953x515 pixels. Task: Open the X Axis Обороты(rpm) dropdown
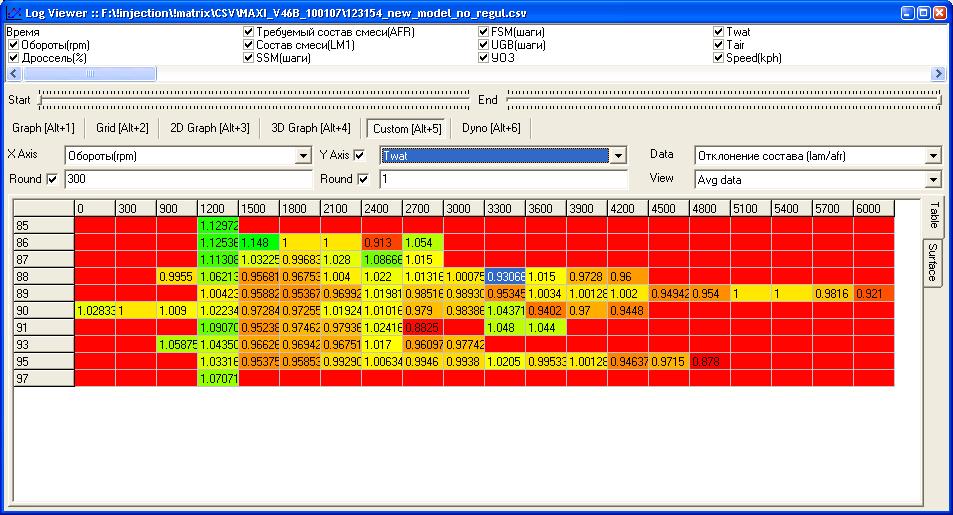point(304,156)
